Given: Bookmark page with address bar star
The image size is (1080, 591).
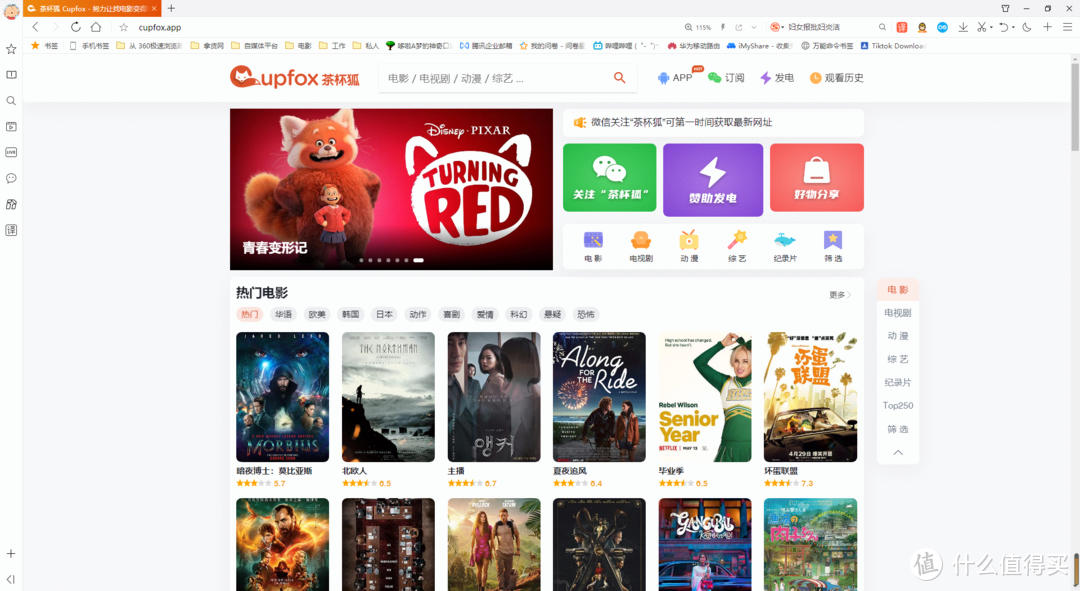Looking at the screenshot, I should [x=124, y=28].
